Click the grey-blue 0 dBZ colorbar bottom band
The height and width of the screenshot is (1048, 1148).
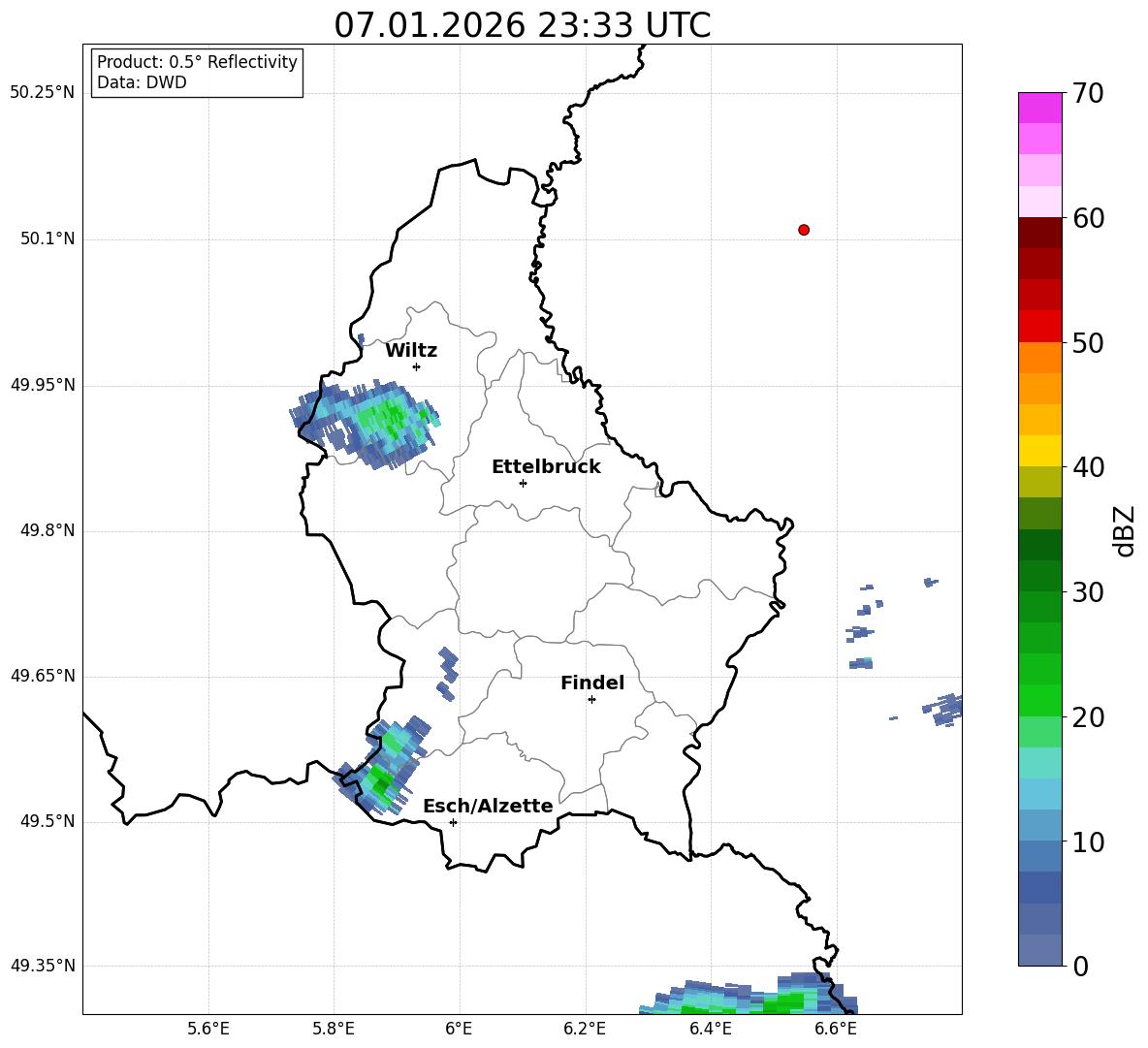[1039, 950]
